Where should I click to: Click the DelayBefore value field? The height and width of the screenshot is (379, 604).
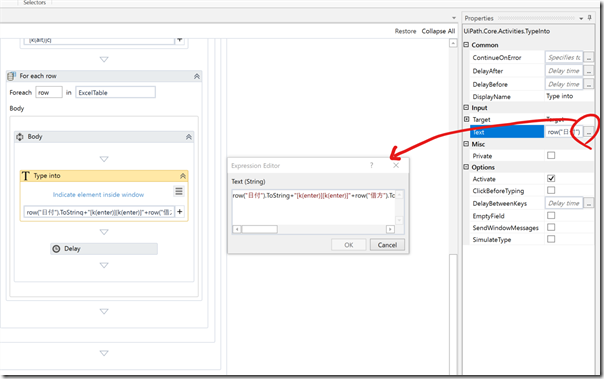tap(564, 84)
